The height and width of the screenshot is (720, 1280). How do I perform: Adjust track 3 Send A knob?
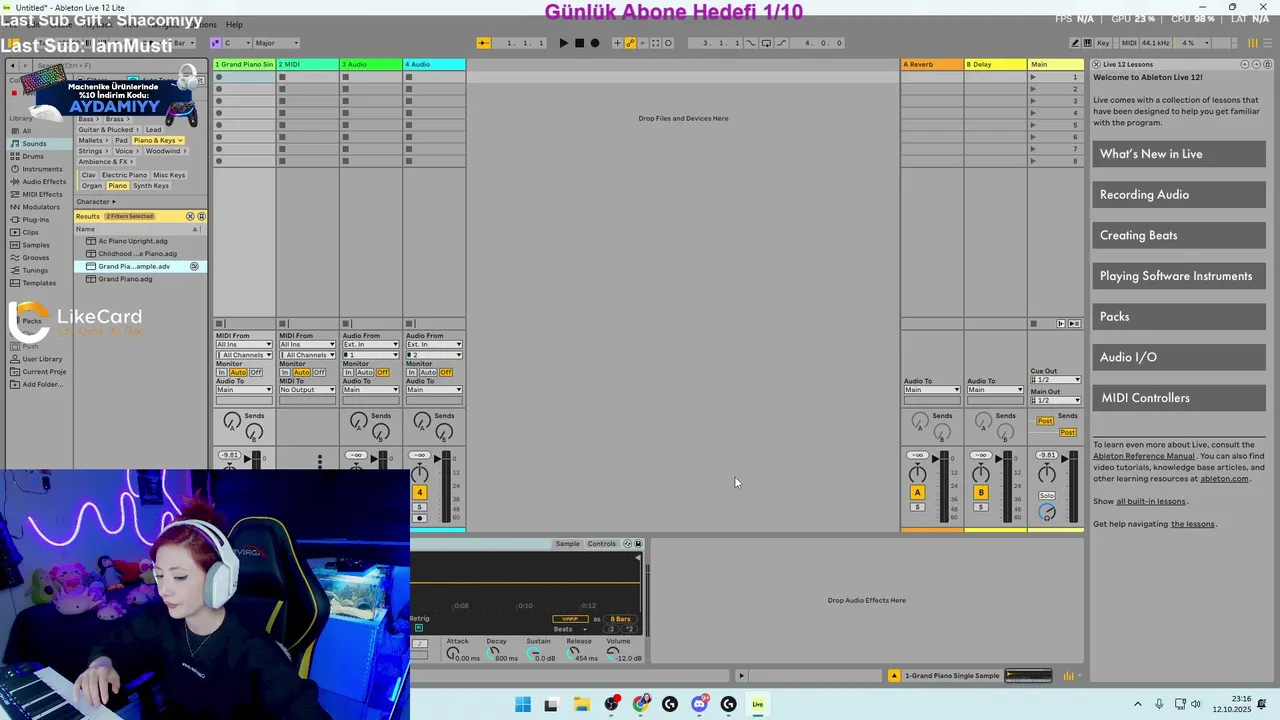click(x=359, y=422)
